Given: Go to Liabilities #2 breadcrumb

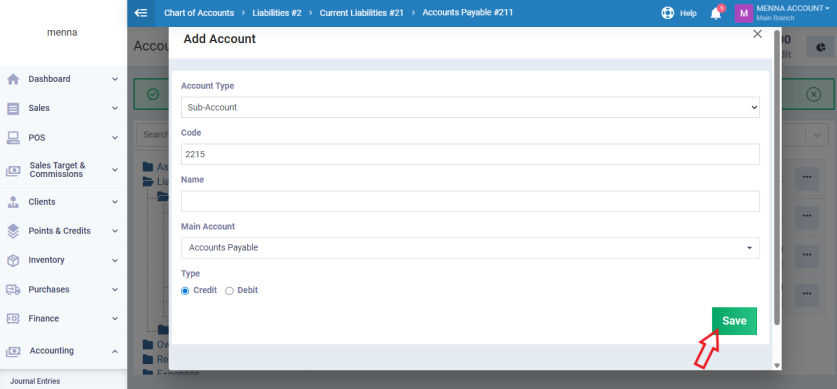Looking at the screenshot, I should (277, 12).
